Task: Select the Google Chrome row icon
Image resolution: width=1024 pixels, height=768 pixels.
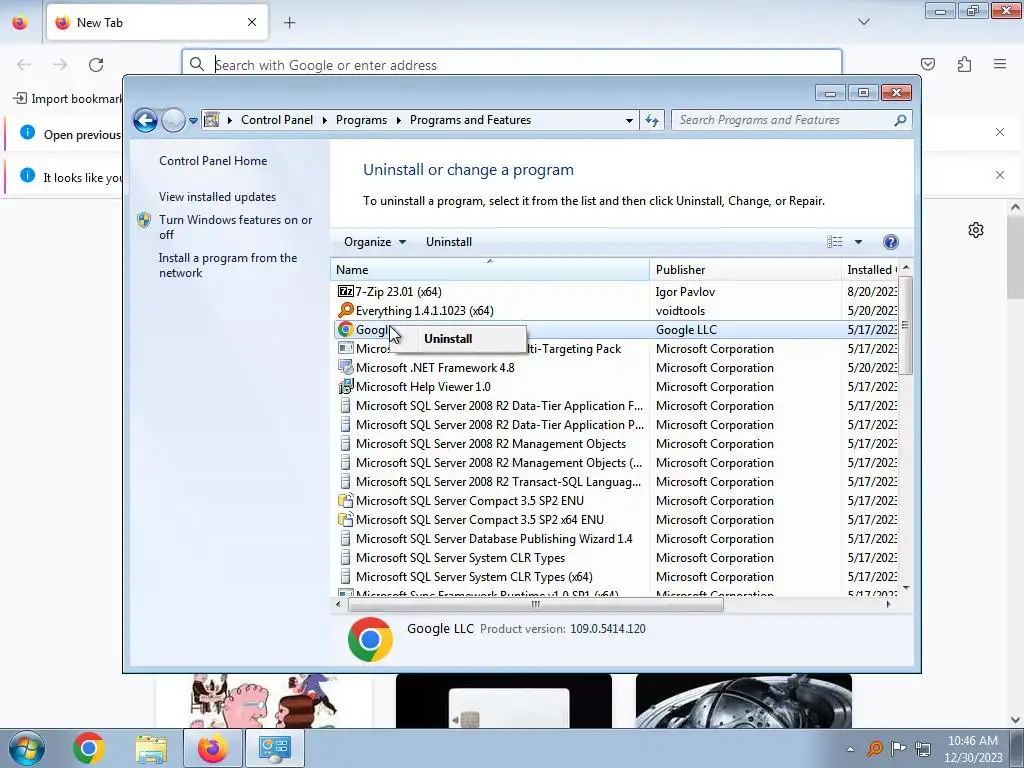Action: (345, 329)
